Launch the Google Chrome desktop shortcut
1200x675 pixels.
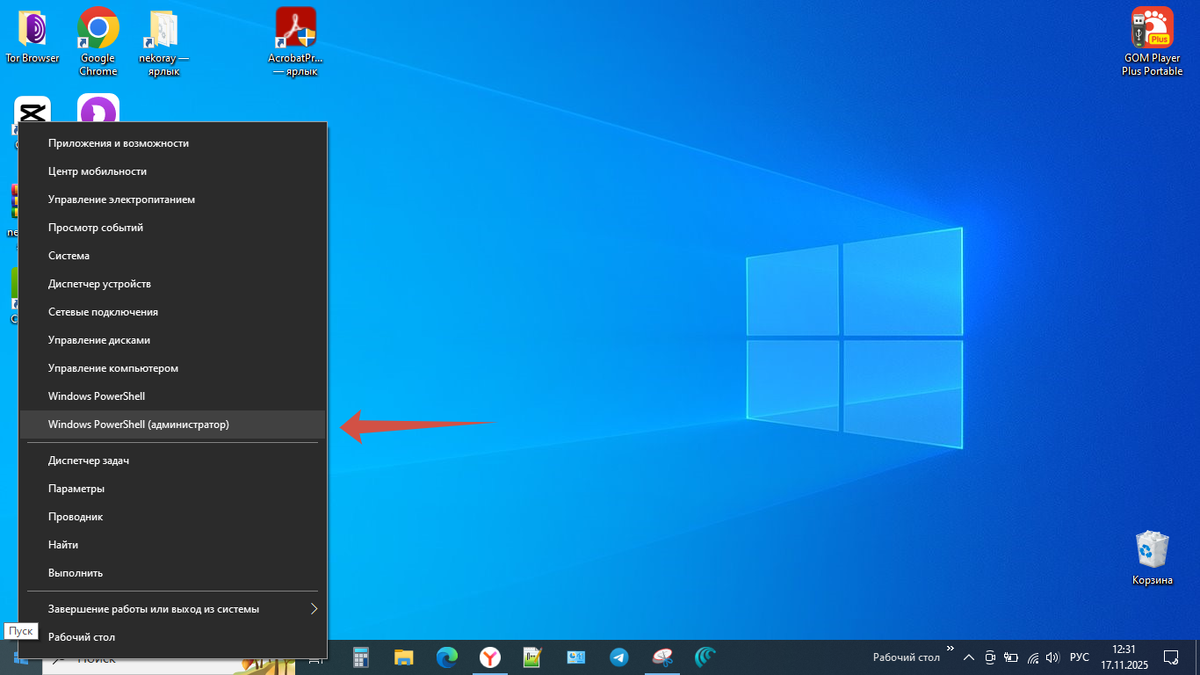pos(97,27)
